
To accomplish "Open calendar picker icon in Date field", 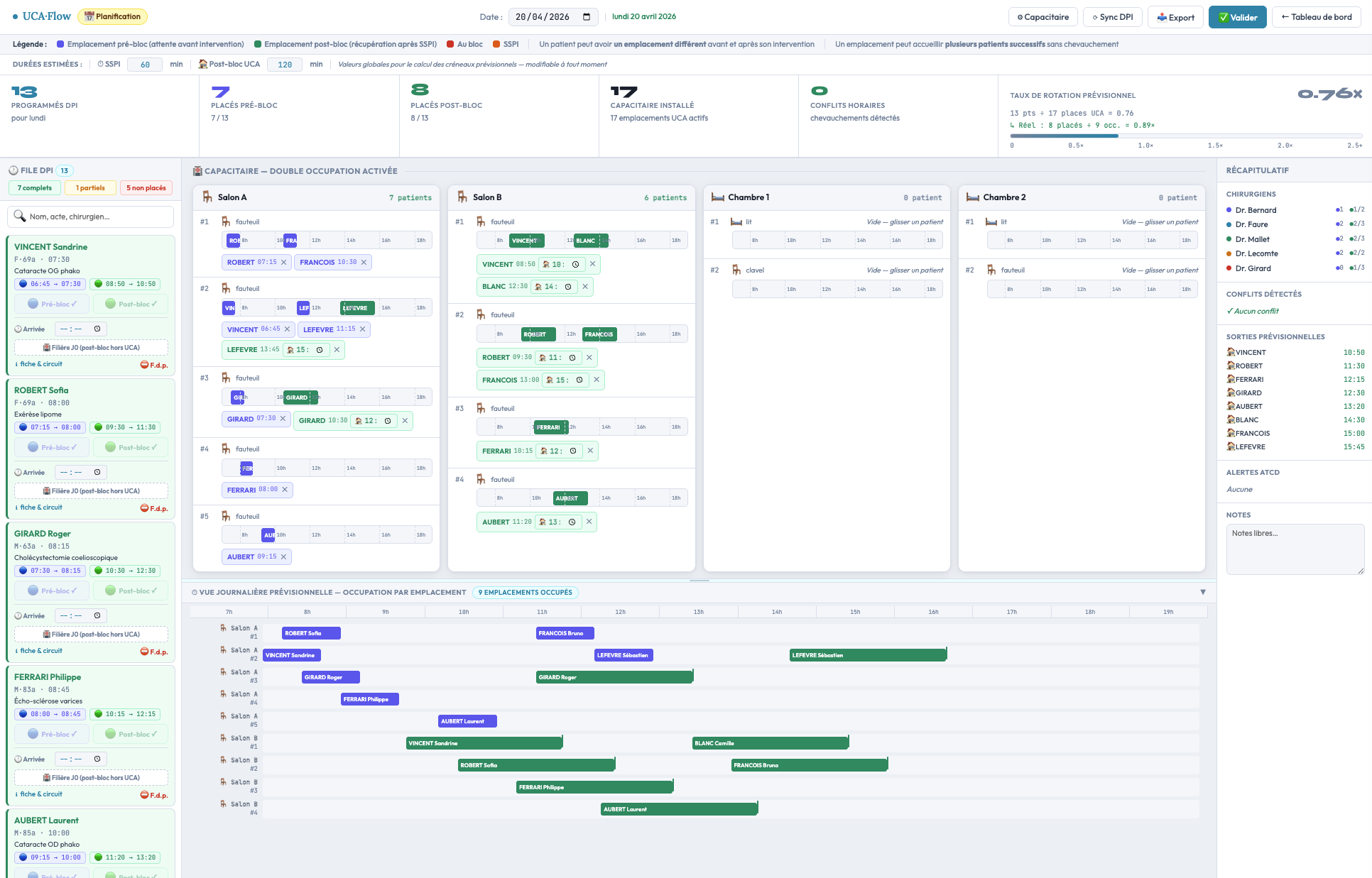I will point(587,17).
